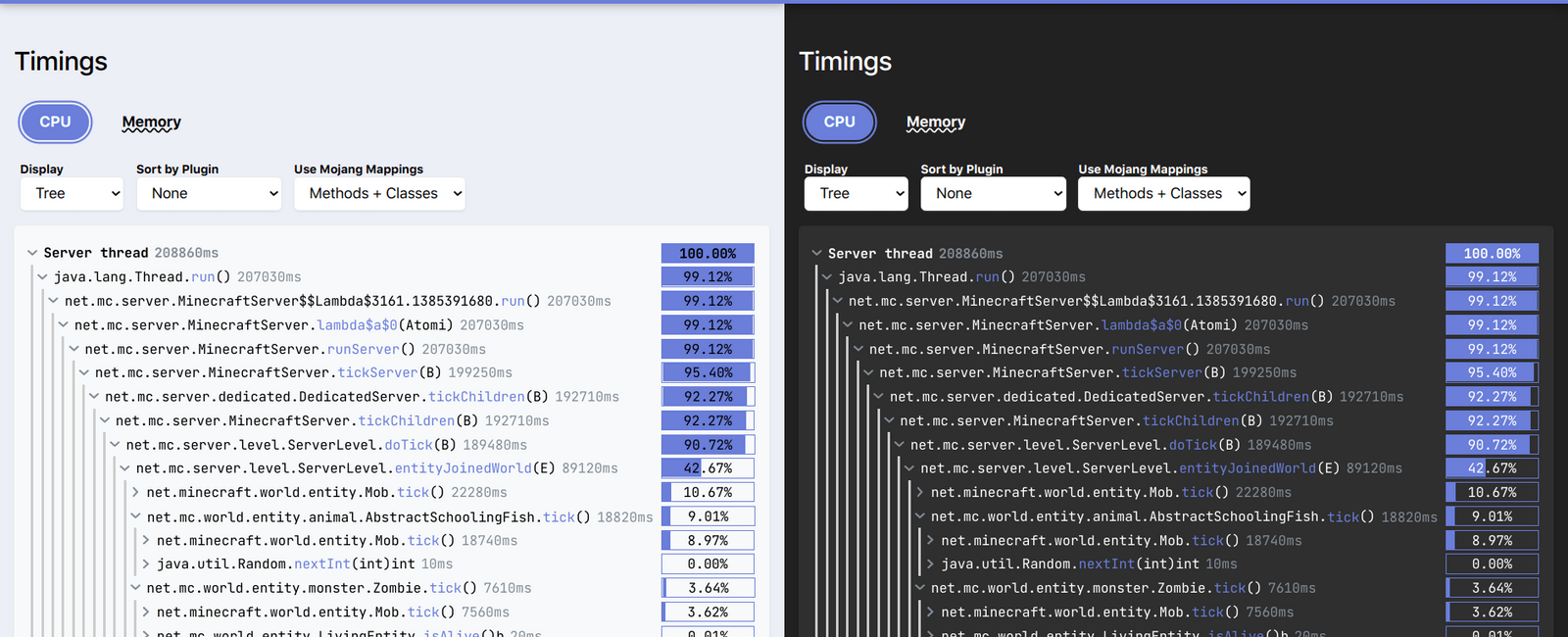The image size is (1568, 637).
Task: Collapse java.lang.Thread.run chevron in dark panel
Action: (x=827, y=277)
